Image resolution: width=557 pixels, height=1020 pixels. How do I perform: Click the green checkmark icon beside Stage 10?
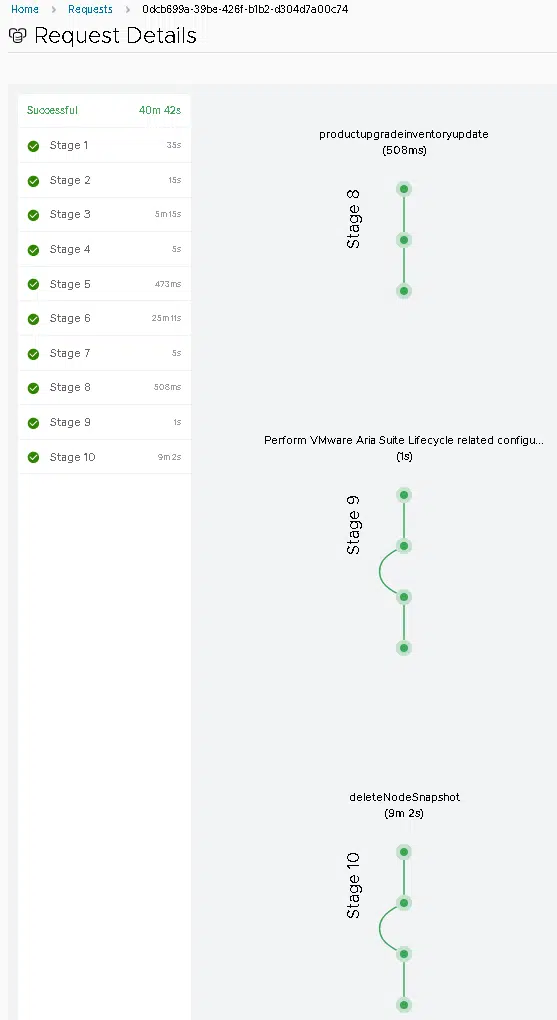(33, 458)
